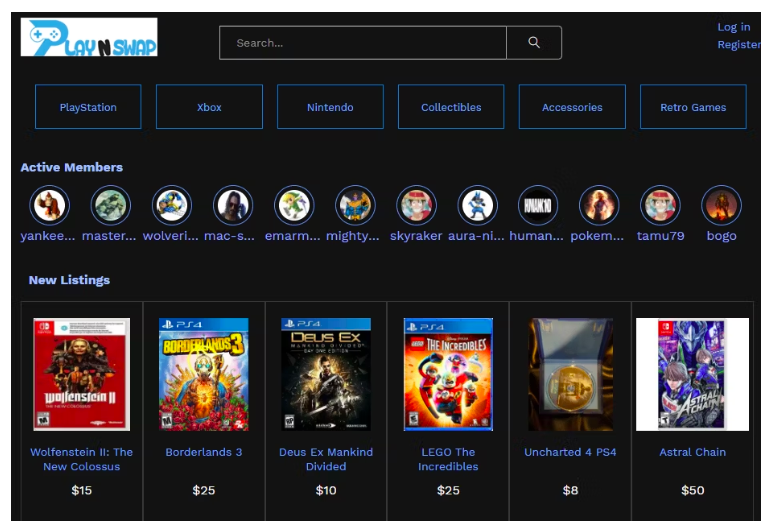This screenshot has width=768, height=527.
Task: Click the yankee... username text
Action: 48,236
